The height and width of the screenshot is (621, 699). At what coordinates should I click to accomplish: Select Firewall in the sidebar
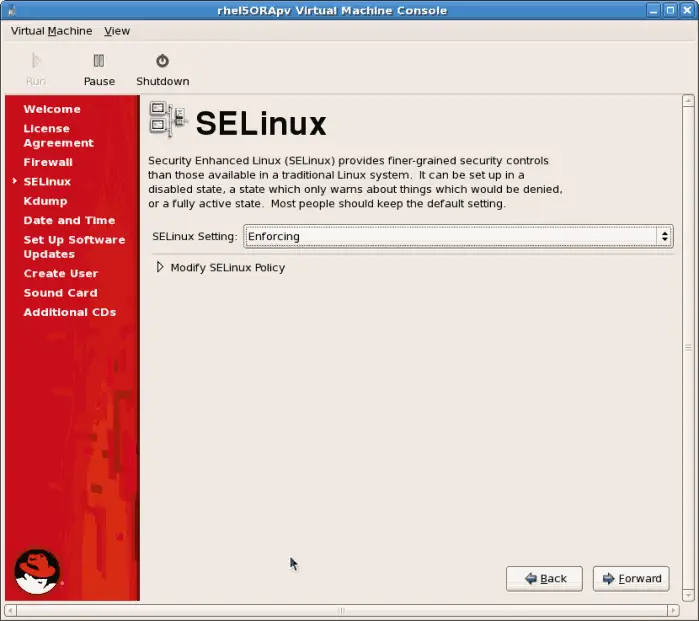(x=48, y=162)
